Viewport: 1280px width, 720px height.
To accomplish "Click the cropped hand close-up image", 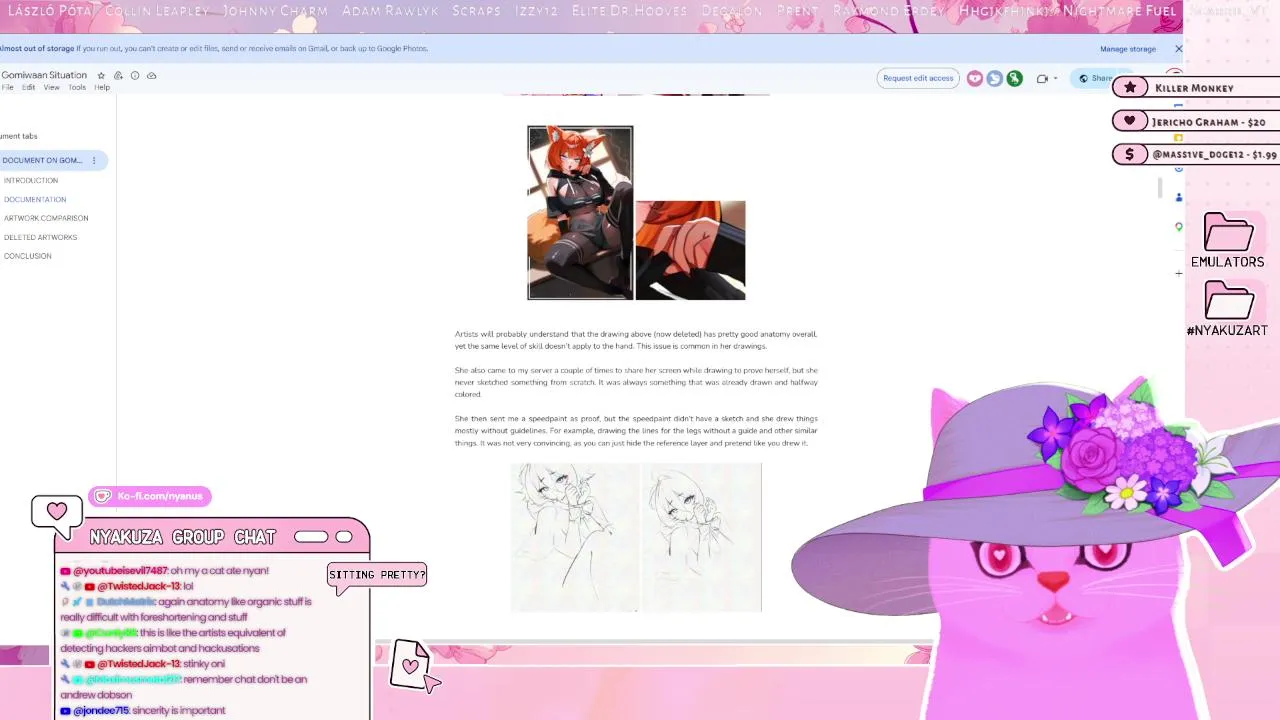I will pos(690,250).
